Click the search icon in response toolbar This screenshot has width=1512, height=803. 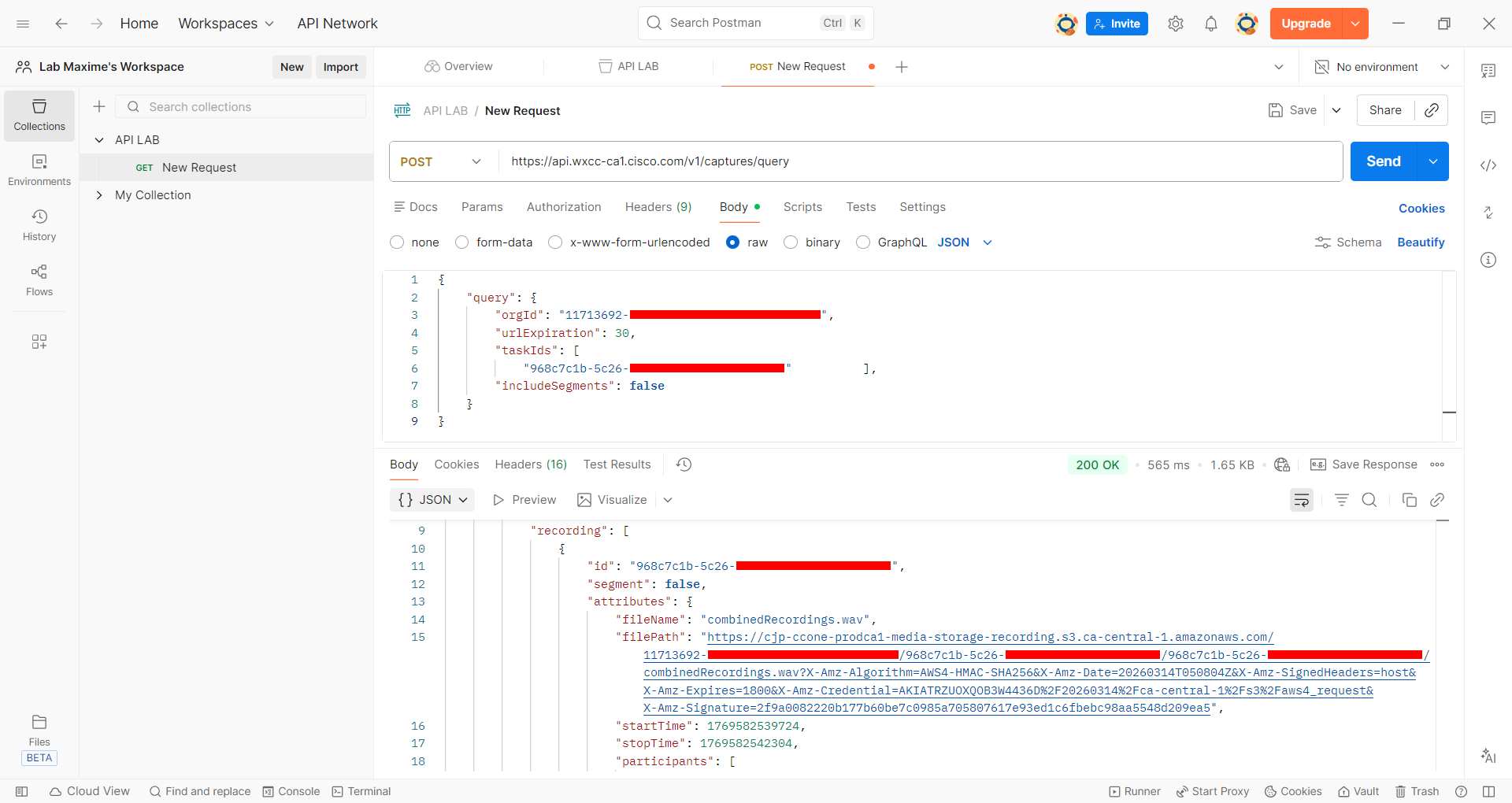(x=1369, y=500)
